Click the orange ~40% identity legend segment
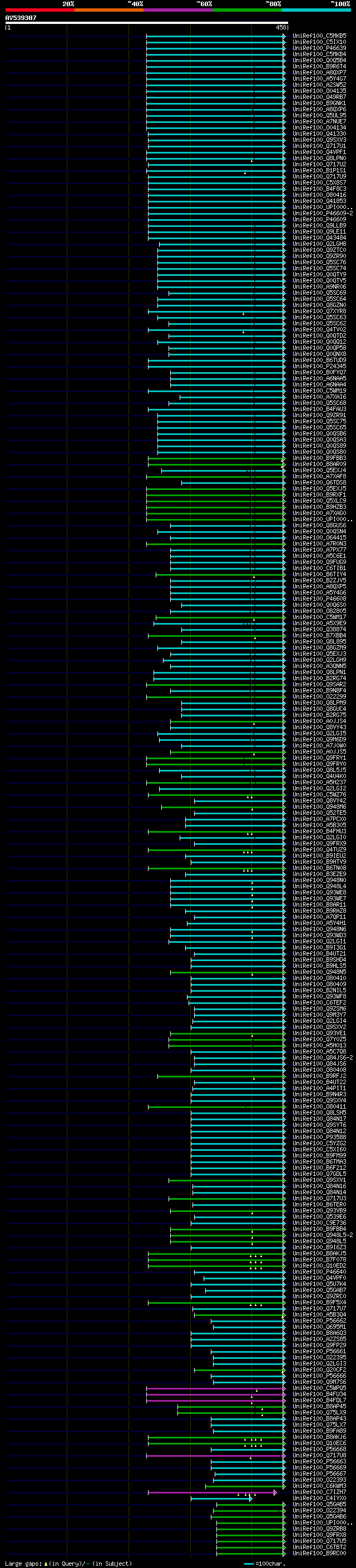 tap(109, 10)
